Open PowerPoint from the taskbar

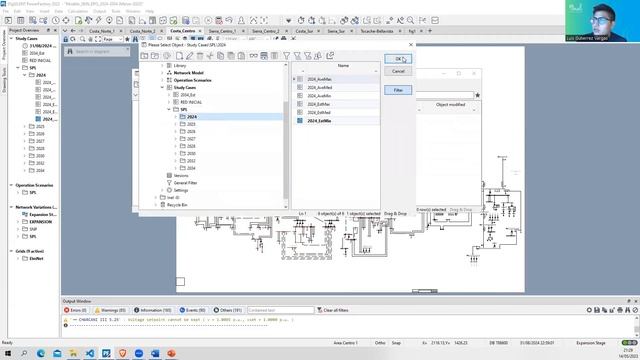click(x=171, y=353)
